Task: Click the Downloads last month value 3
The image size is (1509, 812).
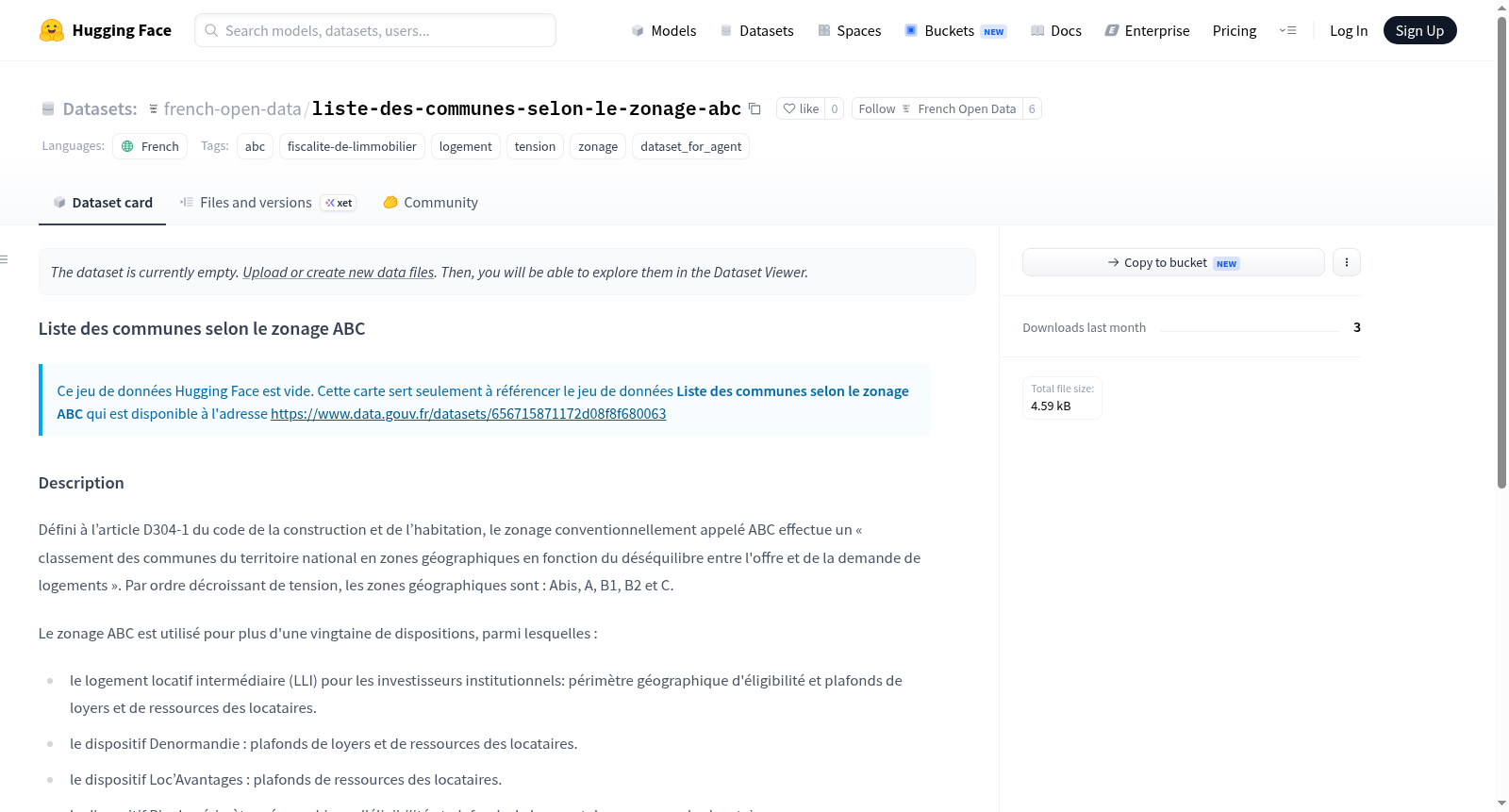Action: coord(1357,327)
